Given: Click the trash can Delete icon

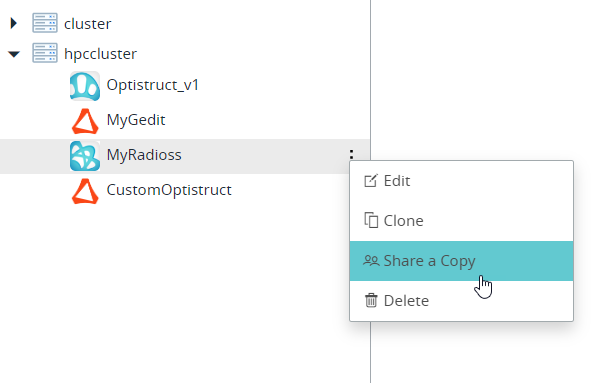Looking at the screenshot, I should pos(371,300).
